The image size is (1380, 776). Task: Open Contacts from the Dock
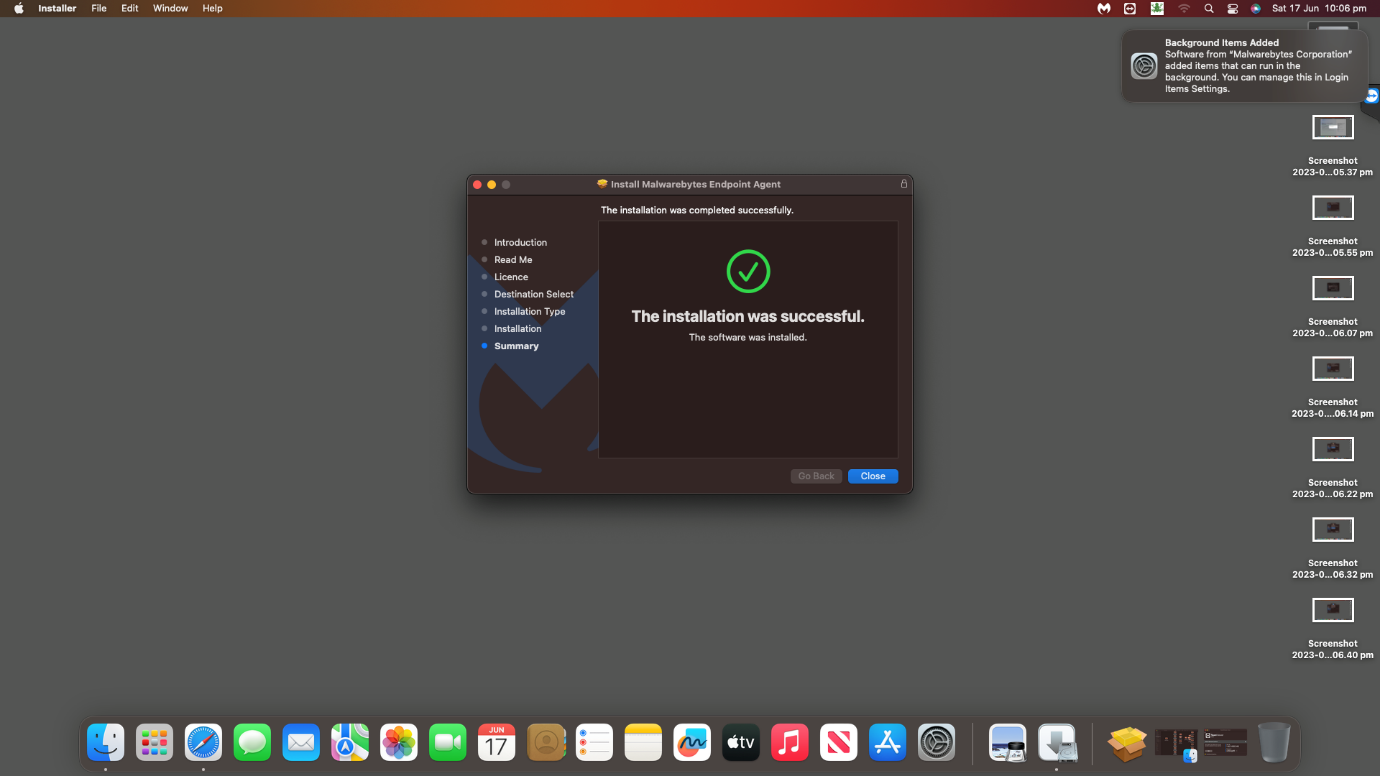click(x=546, y=742)
